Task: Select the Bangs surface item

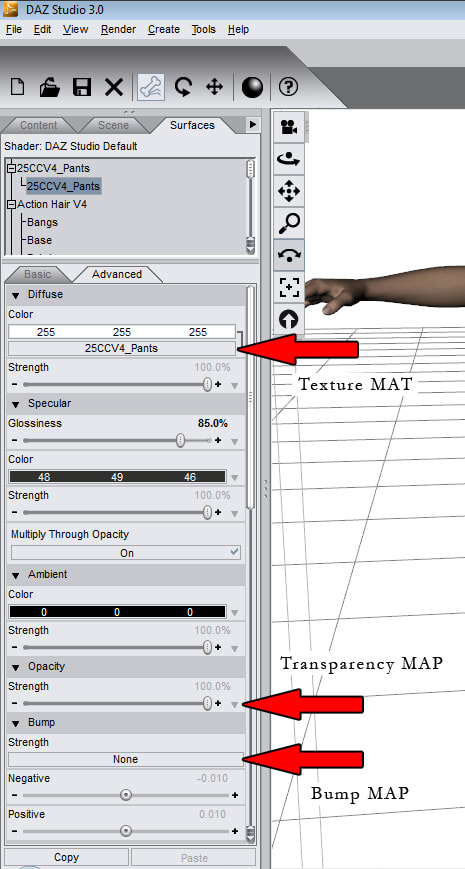Action: pos(42,222)
